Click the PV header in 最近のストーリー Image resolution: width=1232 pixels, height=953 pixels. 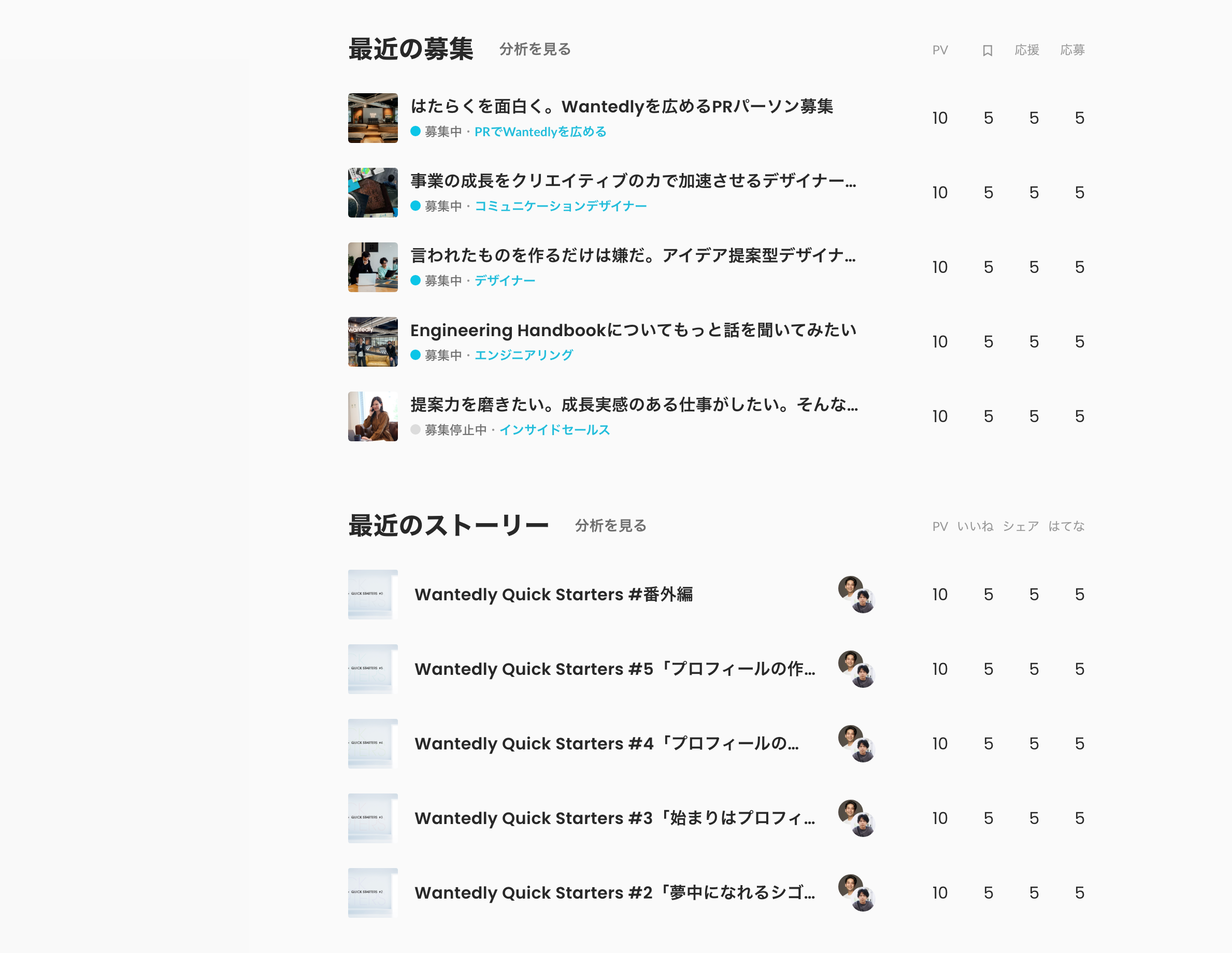tap(940, 526)
